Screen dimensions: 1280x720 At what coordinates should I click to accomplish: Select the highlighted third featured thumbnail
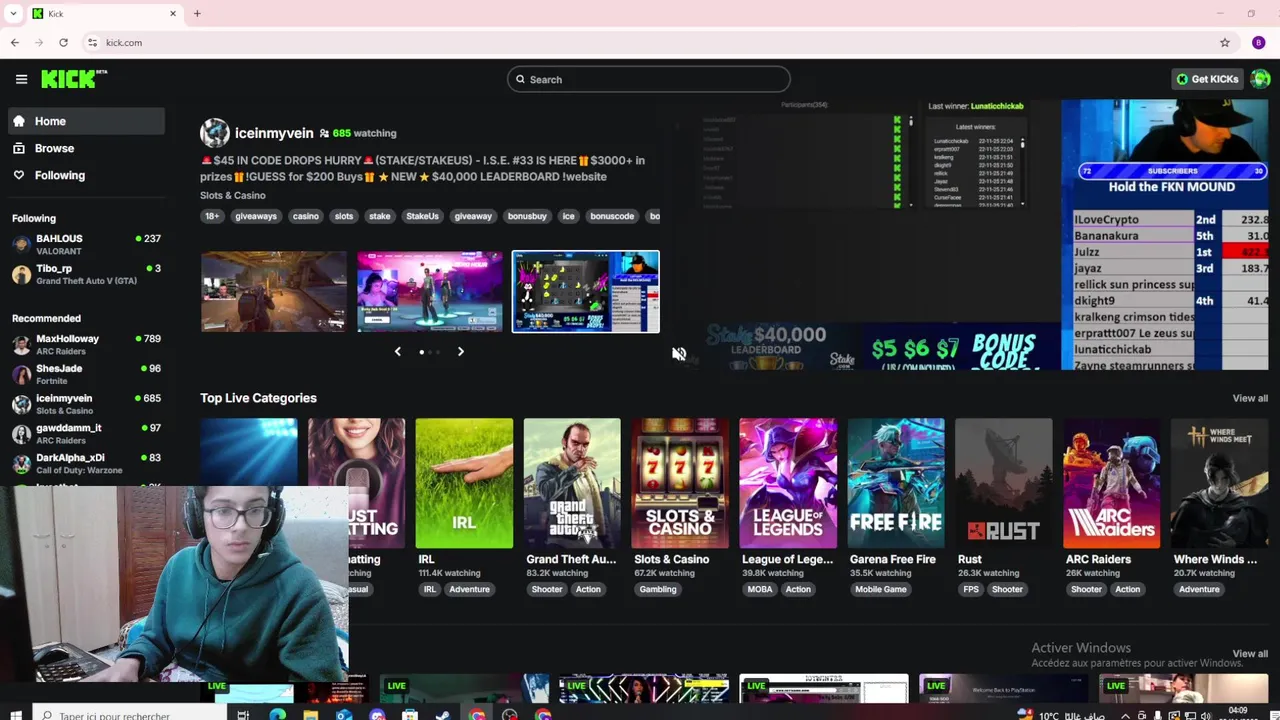click(x=586, y=291)
